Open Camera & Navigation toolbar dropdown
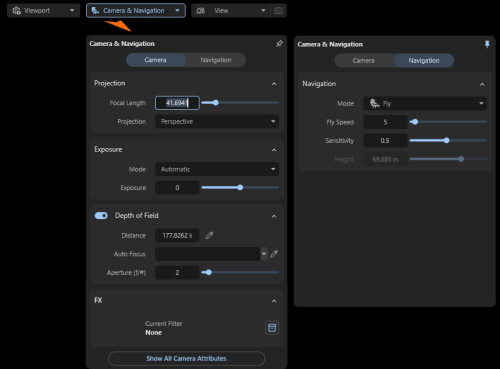500x369 pixels. point(136,11)
